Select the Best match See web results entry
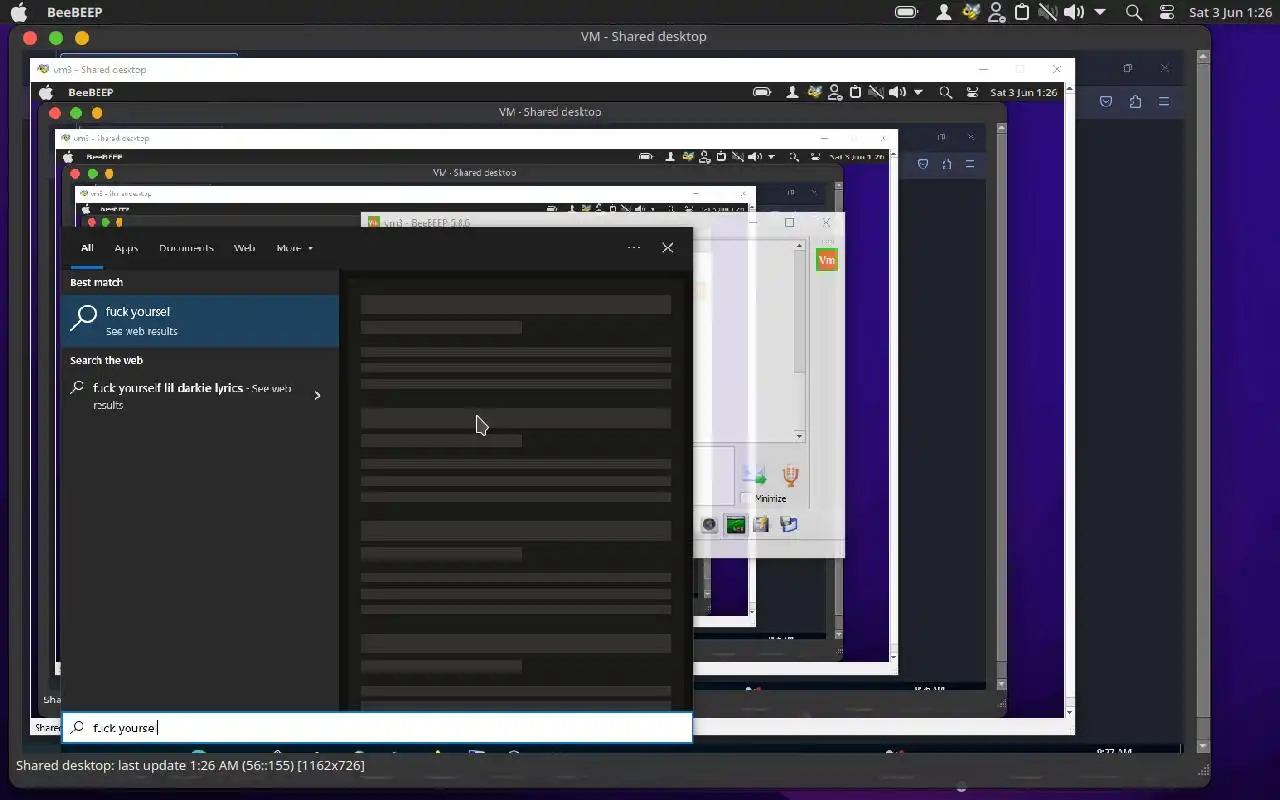Image resolution: width=1280 pixels, height=800 pixels. tap(200, 320)
